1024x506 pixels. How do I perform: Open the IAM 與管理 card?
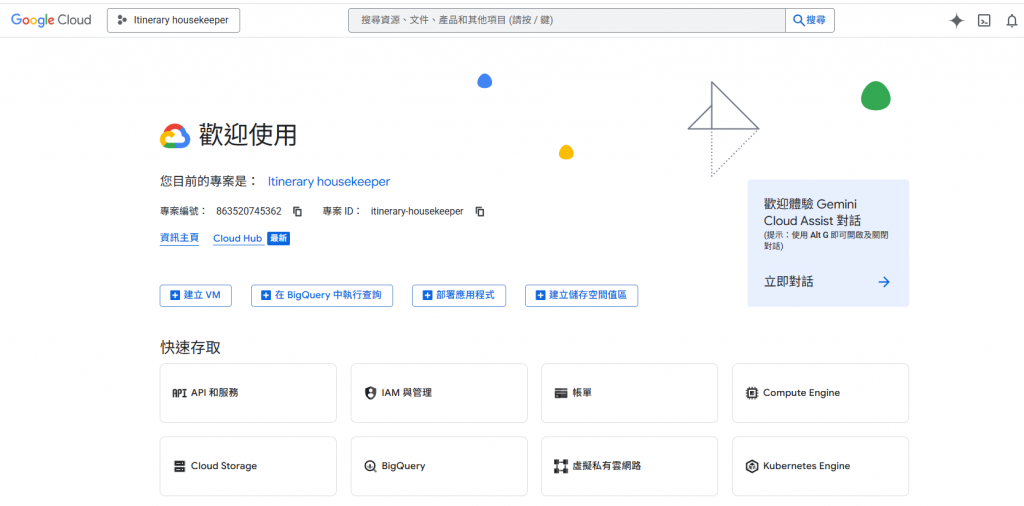(439, 393)
